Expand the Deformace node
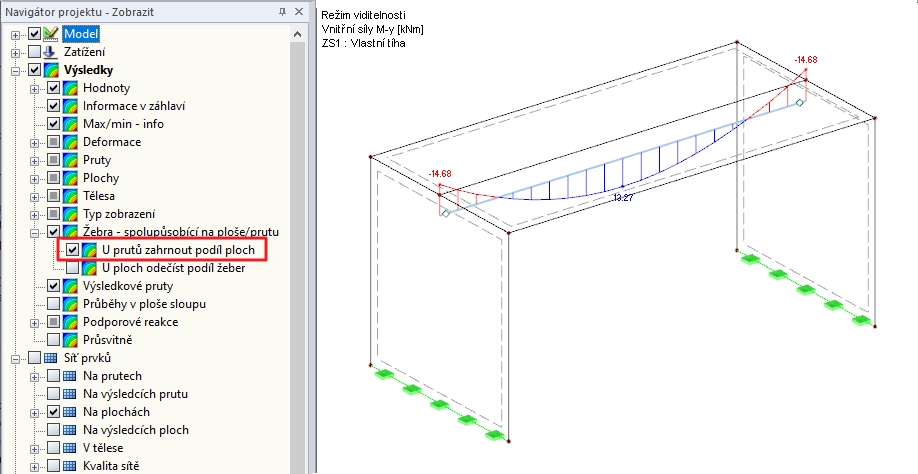 [x=35, y=143]
